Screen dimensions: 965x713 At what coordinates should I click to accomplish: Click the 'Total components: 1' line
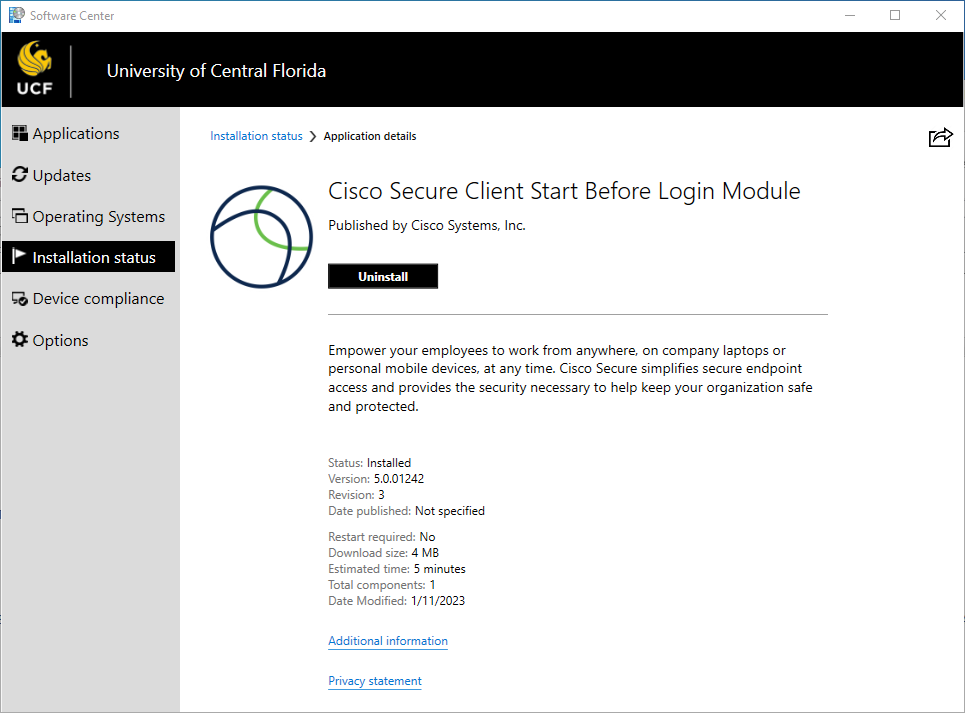[382, 584]
